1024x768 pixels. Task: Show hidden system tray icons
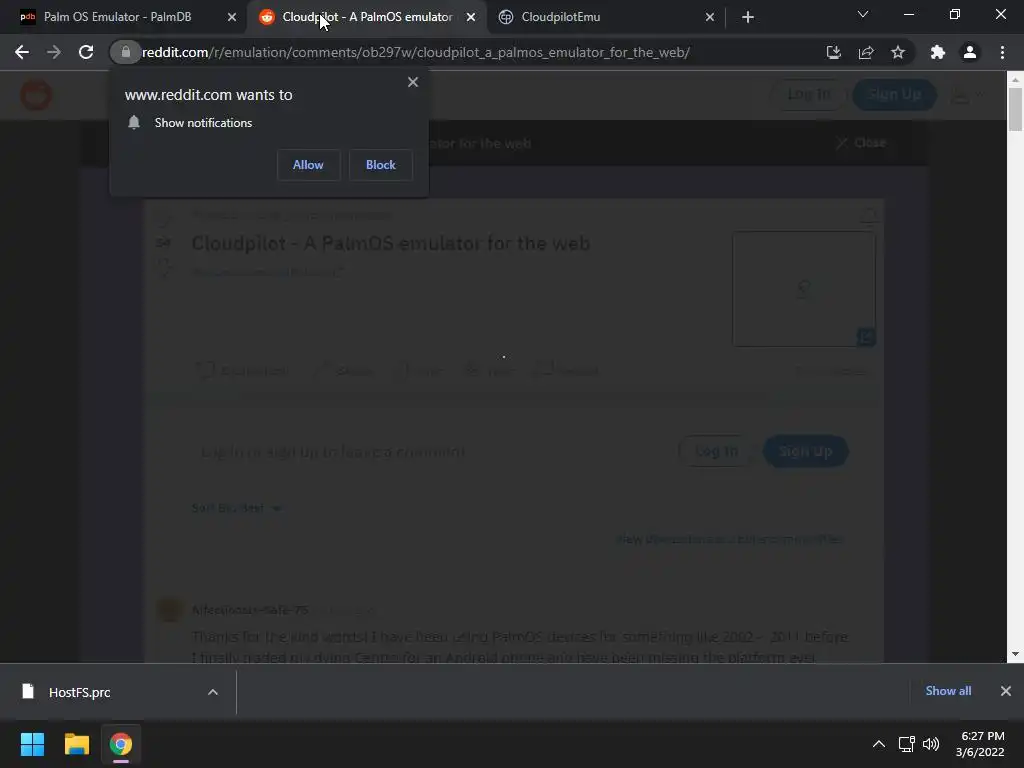879,744
